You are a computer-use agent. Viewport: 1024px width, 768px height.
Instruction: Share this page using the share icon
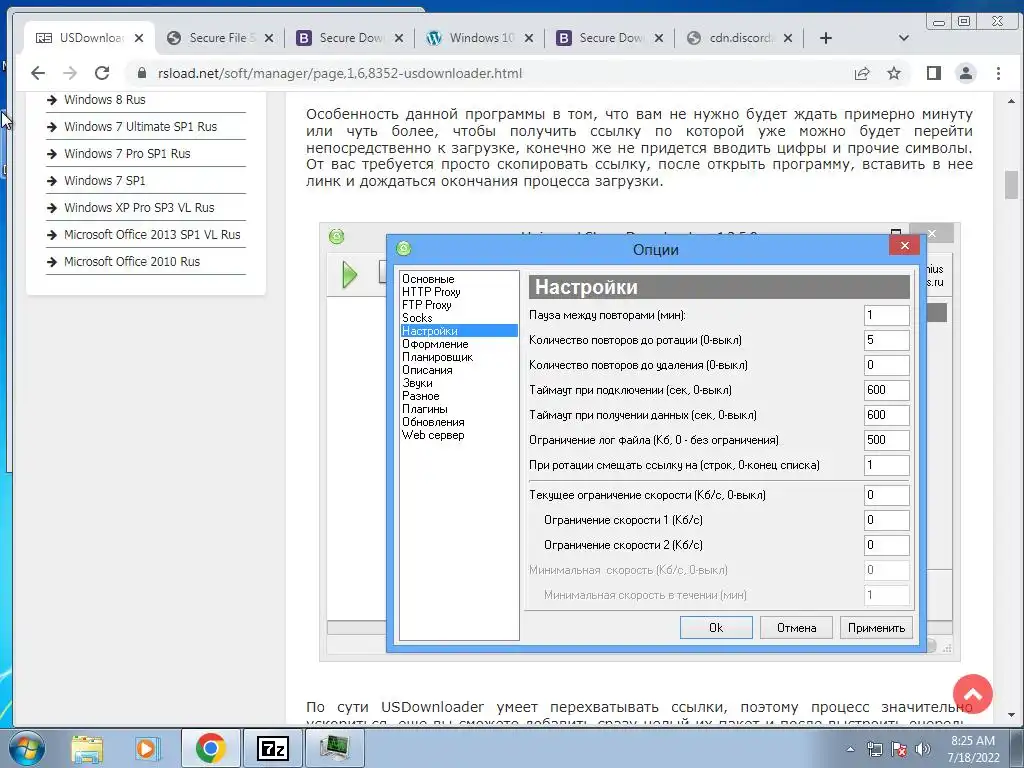pos(862,73)
